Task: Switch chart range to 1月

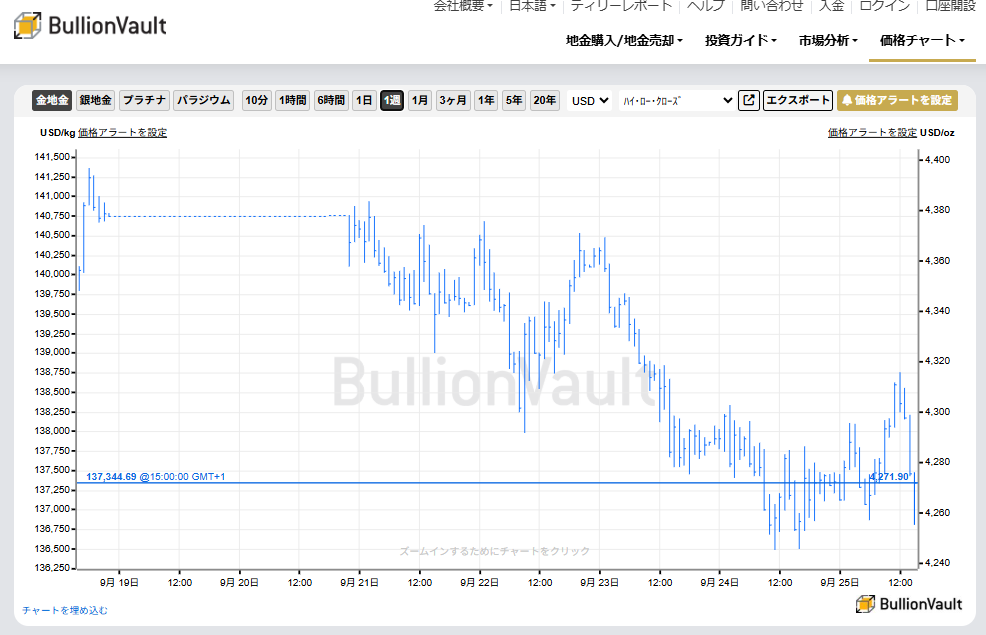Action: tap(419, 100)
